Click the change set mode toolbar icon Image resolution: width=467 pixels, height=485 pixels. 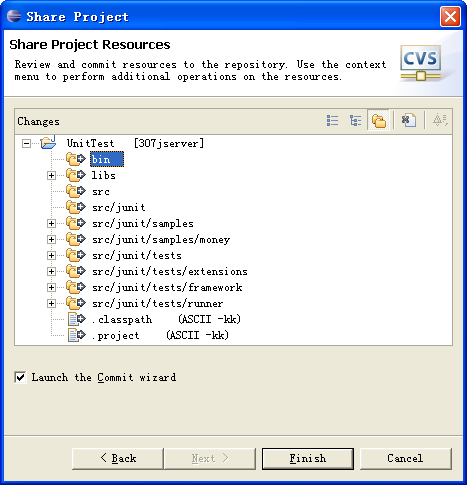point(409,120)
